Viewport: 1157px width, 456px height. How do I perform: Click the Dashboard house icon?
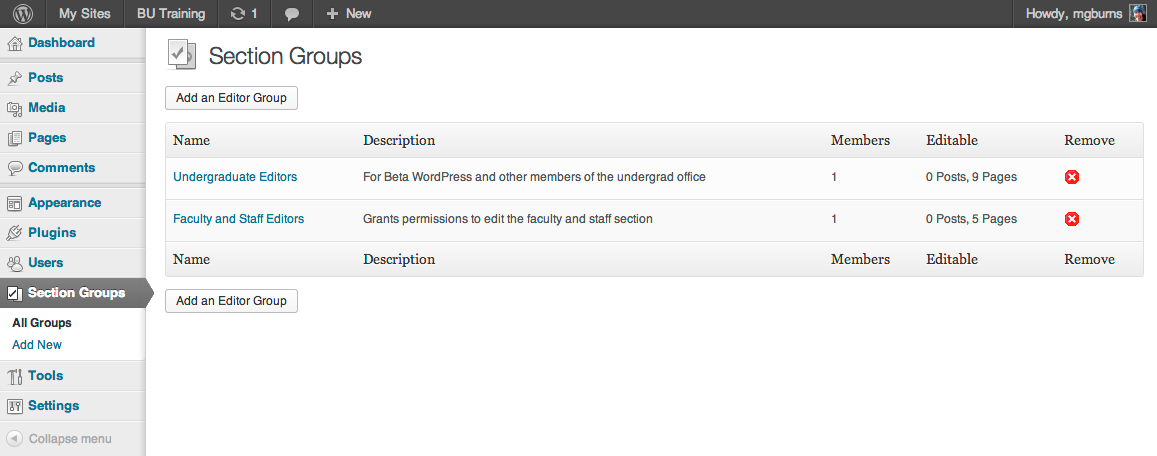click(15, 44)
